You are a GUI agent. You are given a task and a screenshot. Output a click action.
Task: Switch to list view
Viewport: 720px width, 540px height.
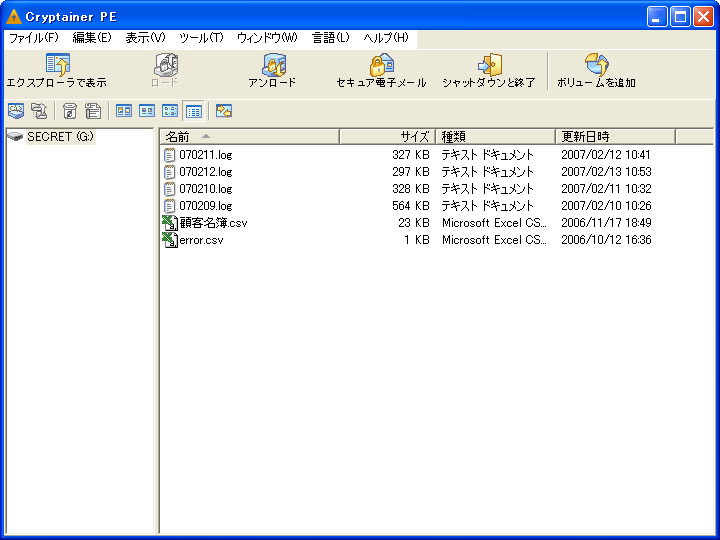point(170,111)
